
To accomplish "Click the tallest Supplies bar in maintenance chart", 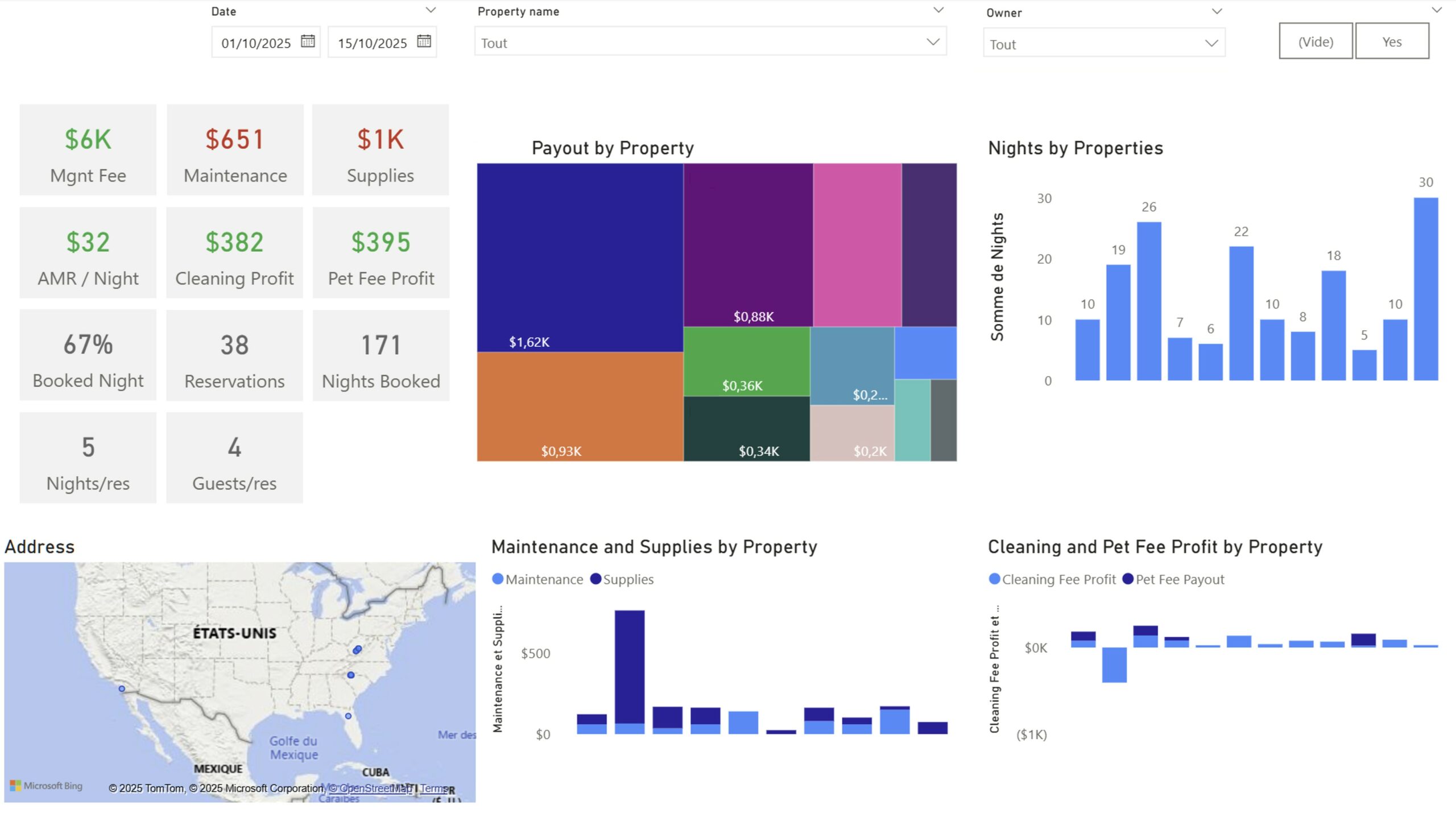I will pyautogui.click(x=630, y=667).
